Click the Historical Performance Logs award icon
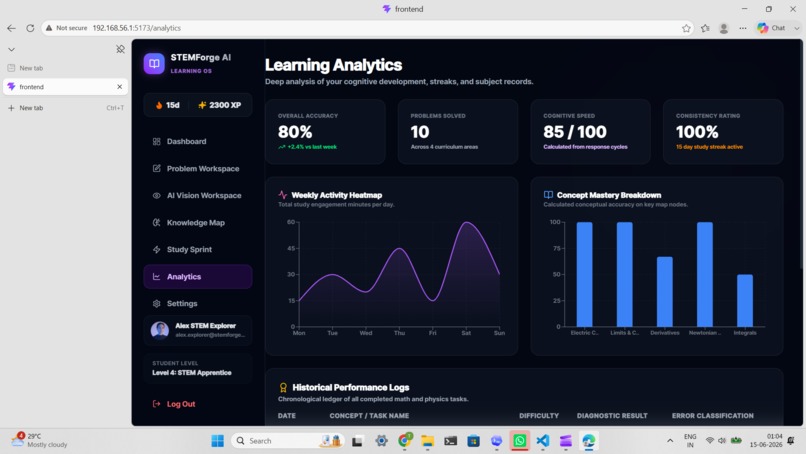The width and height of the screenshot is (806, 454). 283,388
